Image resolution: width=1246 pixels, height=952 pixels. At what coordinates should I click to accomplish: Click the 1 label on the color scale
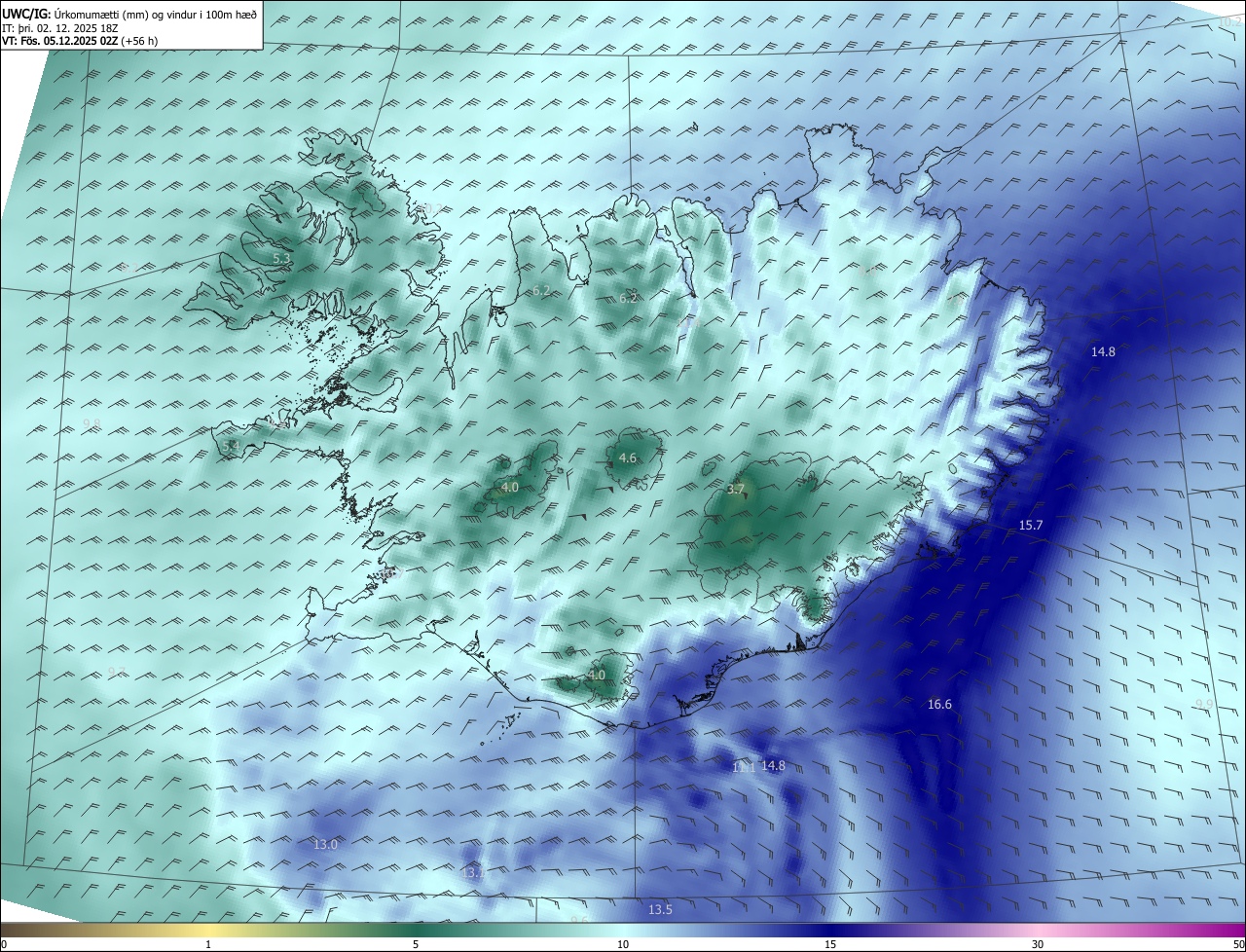tap(208, 945)
